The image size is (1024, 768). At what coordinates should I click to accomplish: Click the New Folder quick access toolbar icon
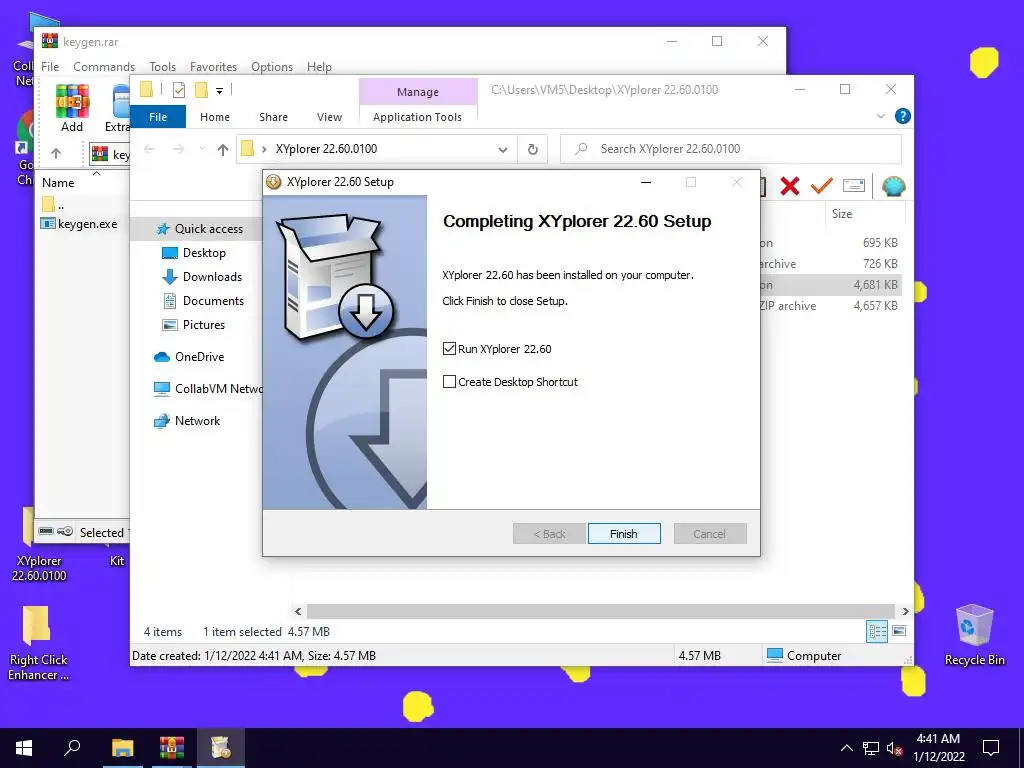click(x=201, y=90)
